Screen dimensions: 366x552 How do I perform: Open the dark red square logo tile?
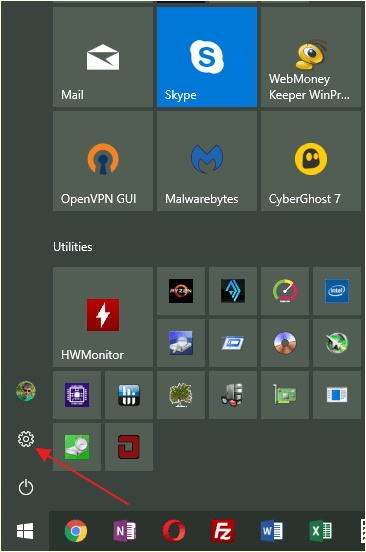129,447
